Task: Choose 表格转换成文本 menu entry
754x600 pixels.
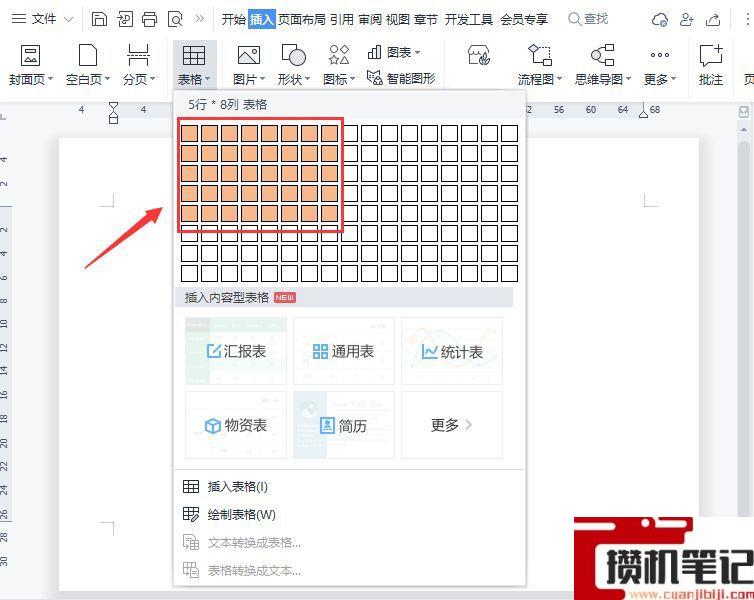Action: (350, 571)
